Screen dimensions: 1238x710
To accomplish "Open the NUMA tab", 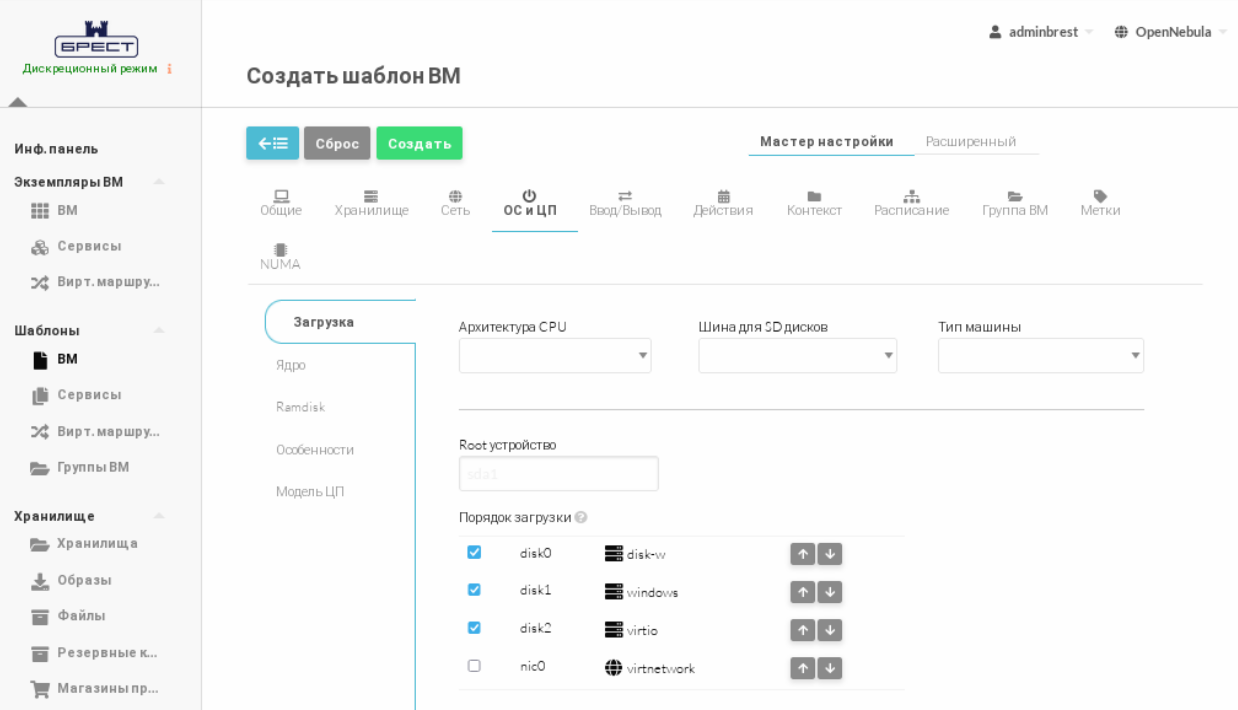I will (280, 257).
